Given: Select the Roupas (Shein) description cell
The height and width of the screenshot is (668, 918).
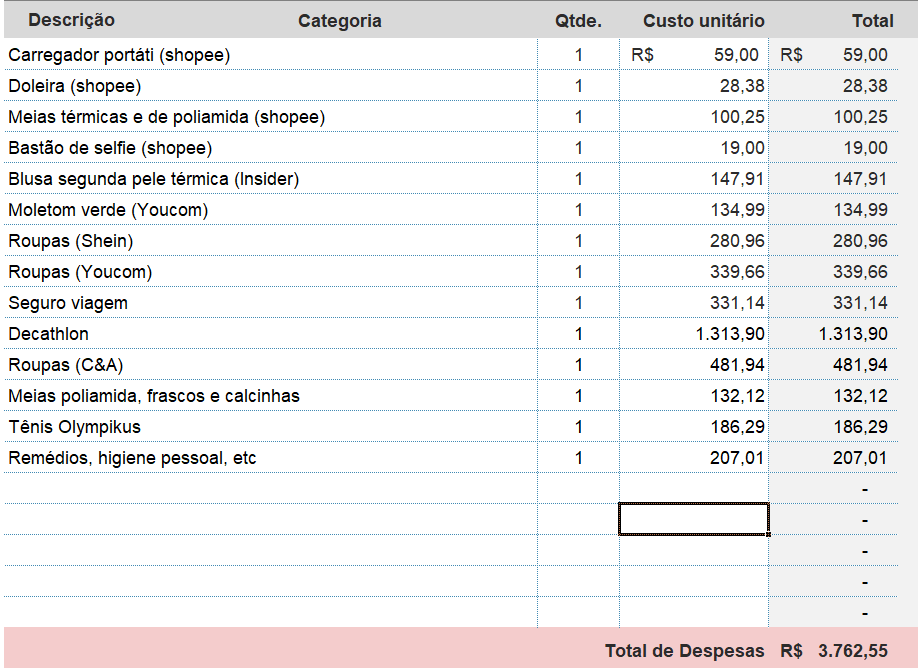Looking at the screenshot, I should 71,241.
